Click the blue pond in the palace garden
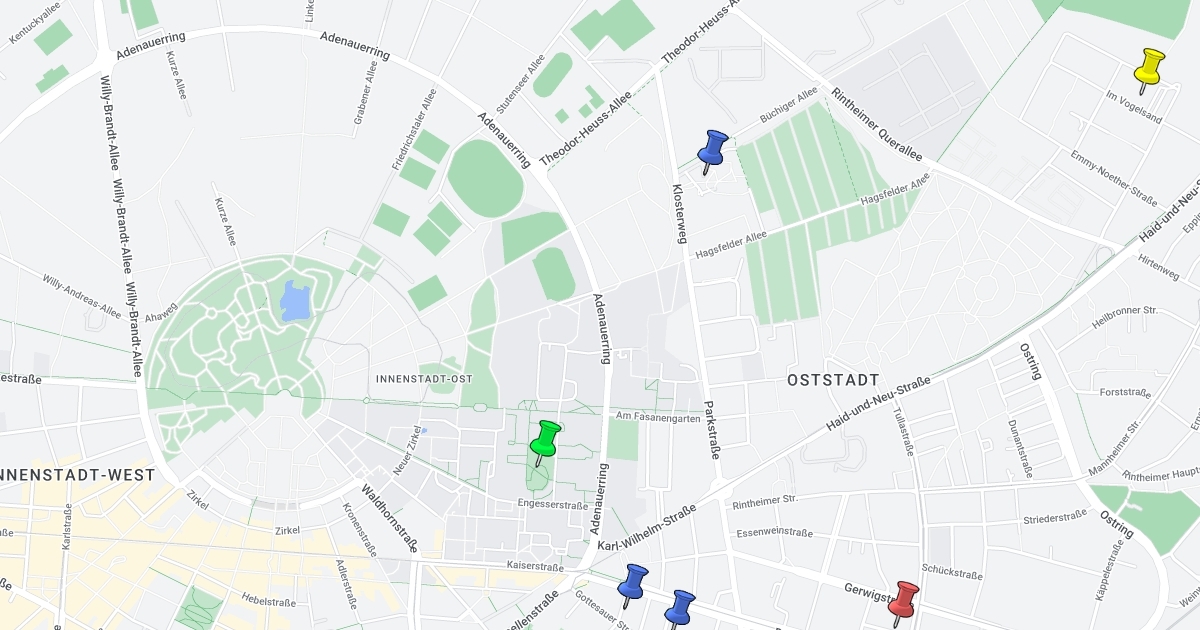The height and width of the screenshot is (630, 1200). 296,300
